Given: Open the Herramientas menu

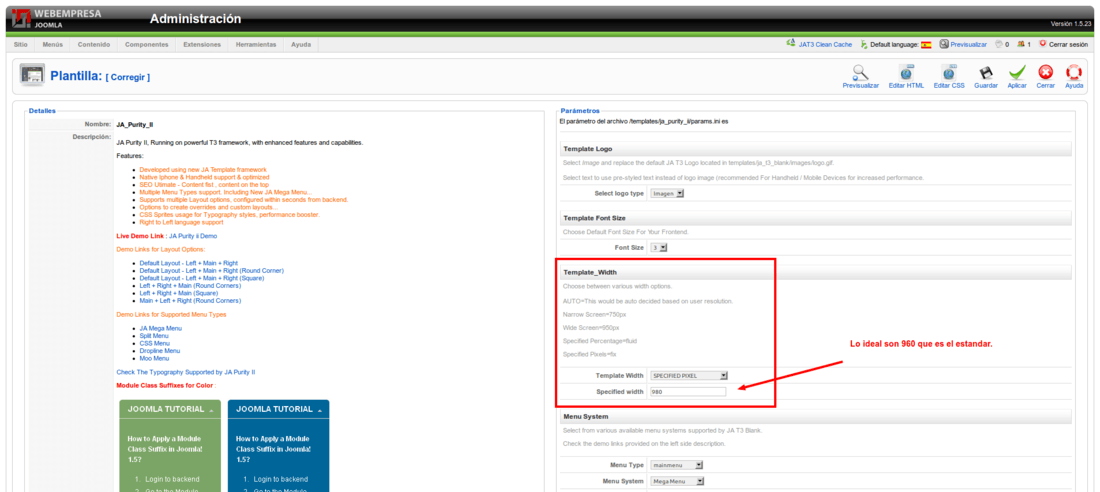Looking at the screenshot, I should 256,44.
